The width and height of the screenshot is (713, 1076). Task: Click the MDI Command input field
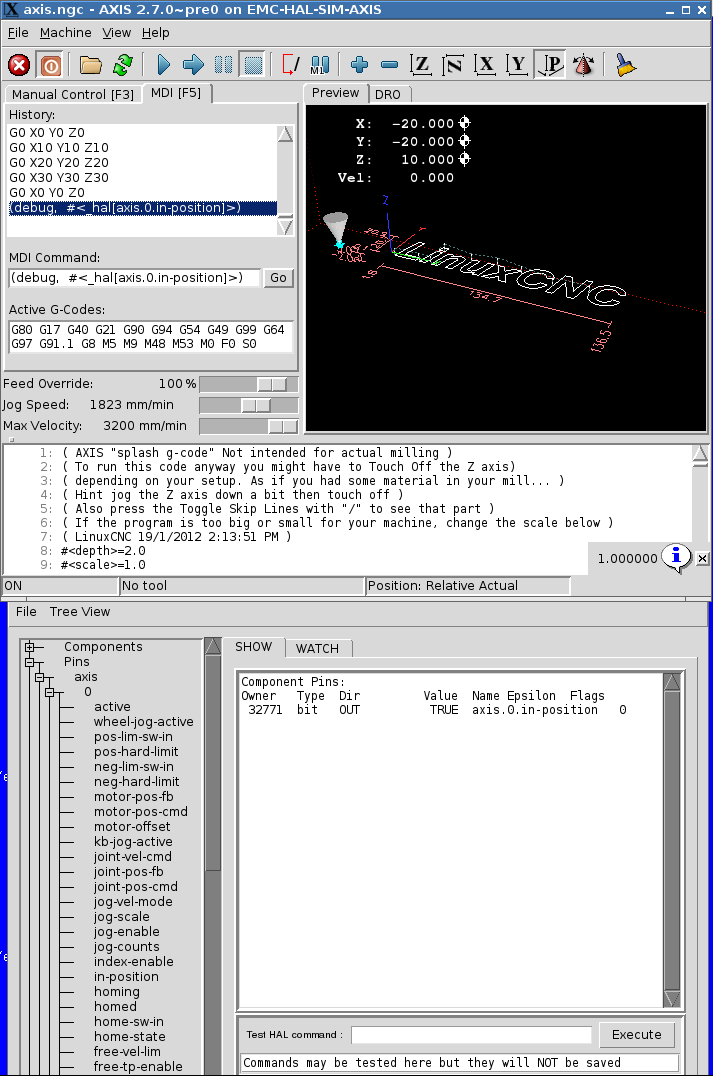click(135, 278)
